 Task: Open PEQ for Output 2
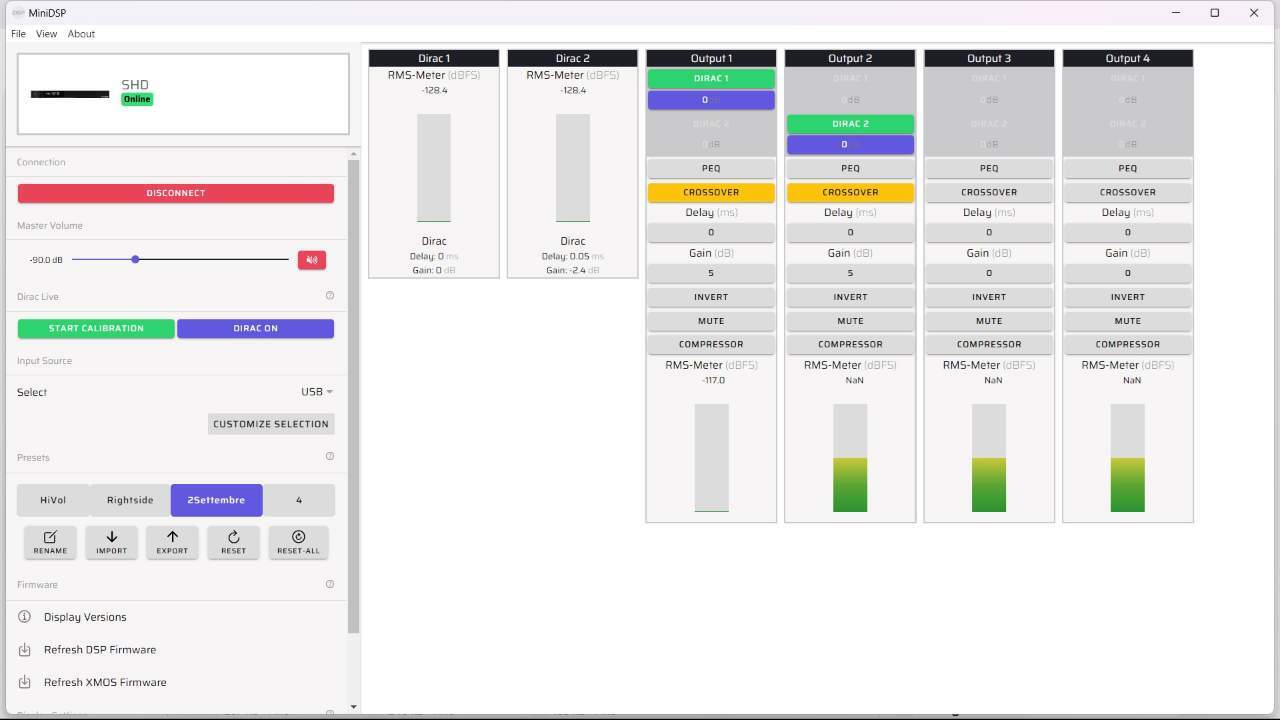(x=850, y=168)
